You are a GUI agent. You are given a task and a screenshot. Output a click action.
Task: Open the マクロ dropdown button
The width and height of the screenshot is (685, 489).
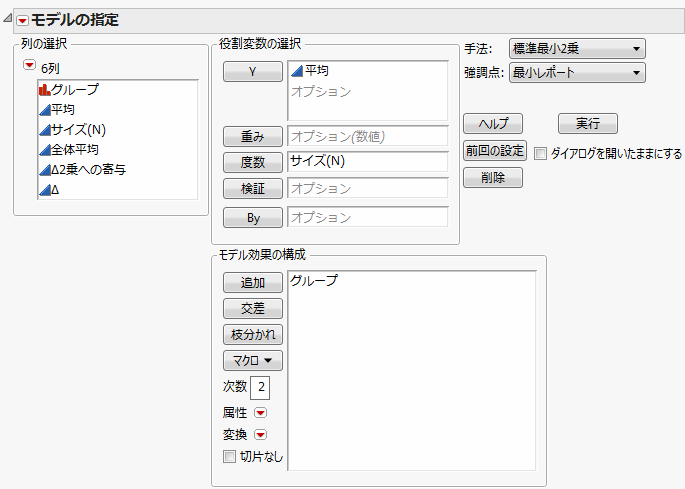(x=253, y=360)
